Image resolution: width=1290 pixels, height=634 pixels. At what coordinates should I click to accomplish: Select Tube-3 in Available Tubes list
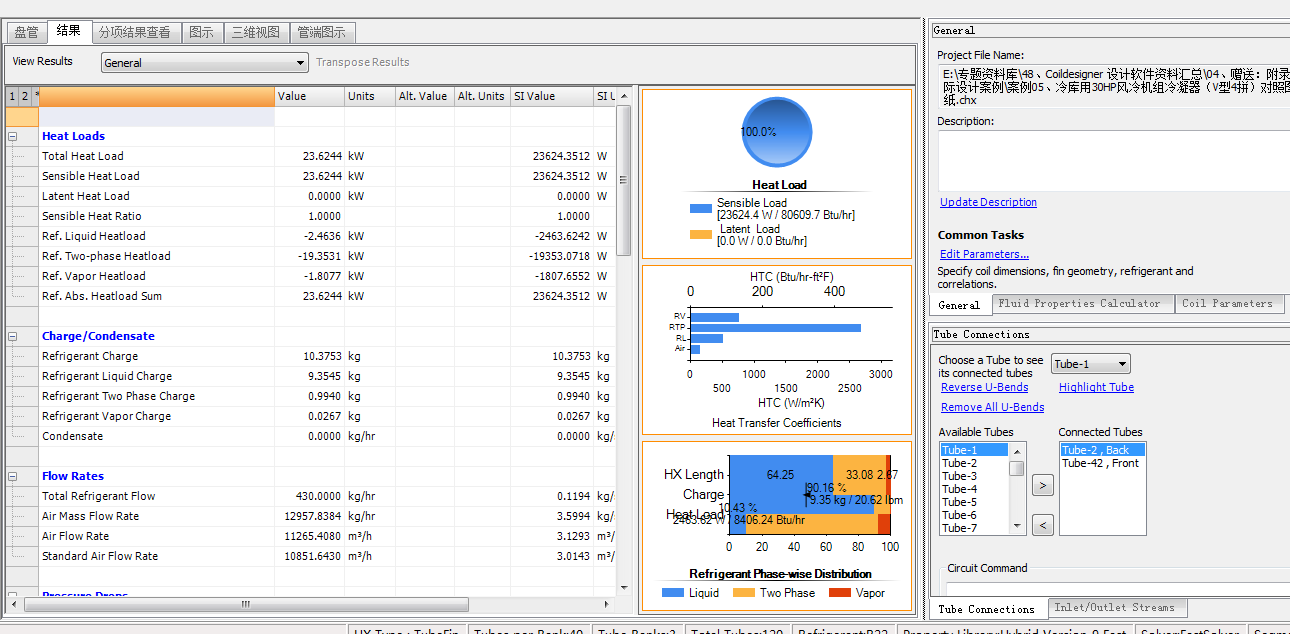pos(974,476)
